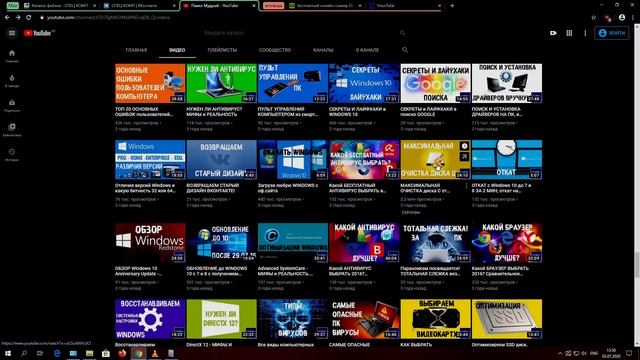The image size is (640, 360).
Task: Open НУЖЕН ЛИ АНТИВИРУС video thumbnail
Action: [x=221, y=83]
